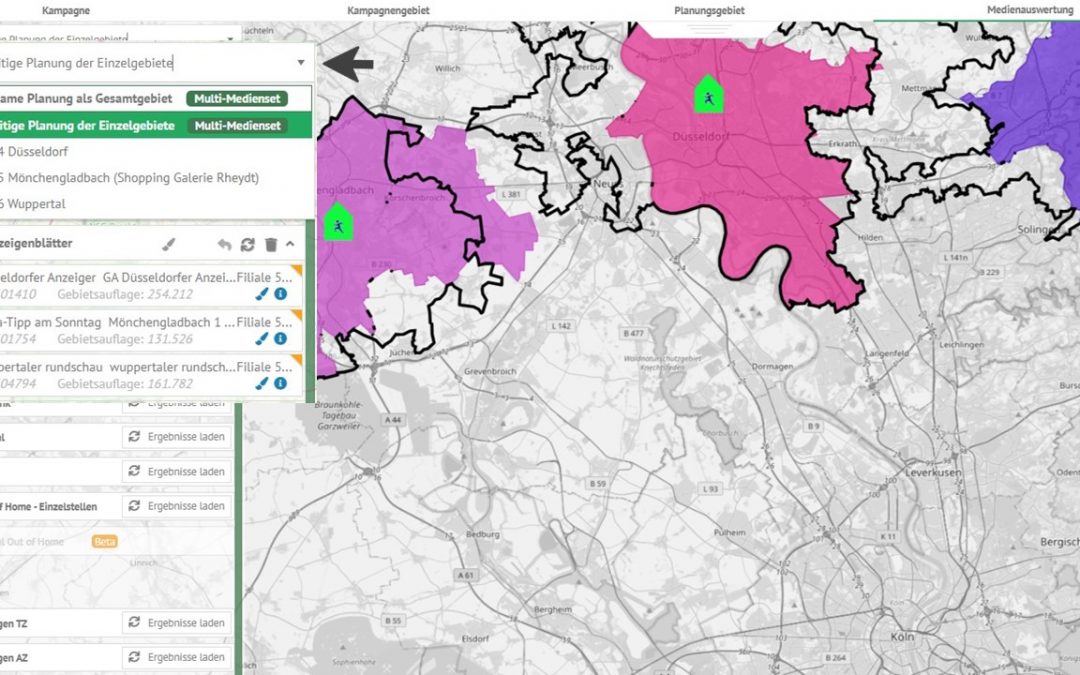Click info icon for Tipp am Sonntag entry

(281, 339)
